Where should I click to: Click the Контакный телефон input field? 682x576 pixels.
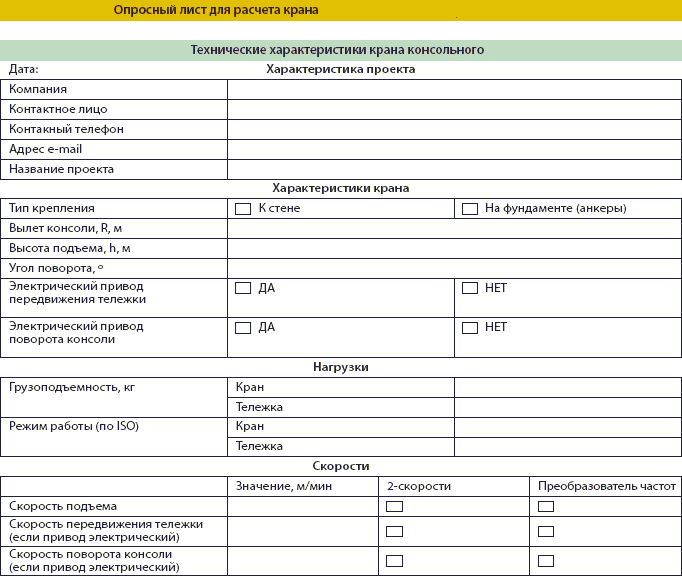pyautogui.click(x=454, y=130)
